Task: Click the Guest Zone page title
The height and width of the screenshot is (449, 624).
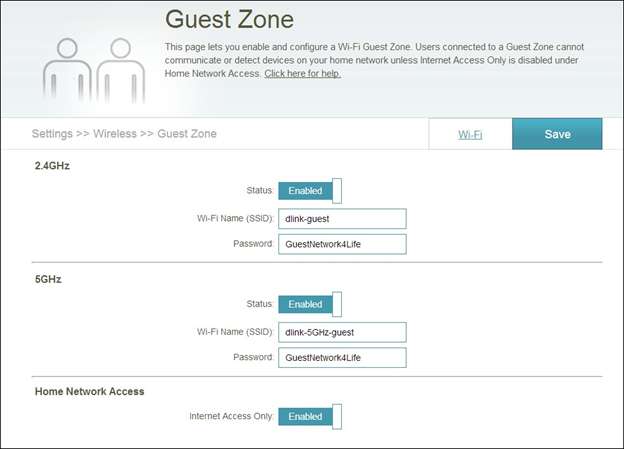Action: pyautogui.click(x=230, y=20)
